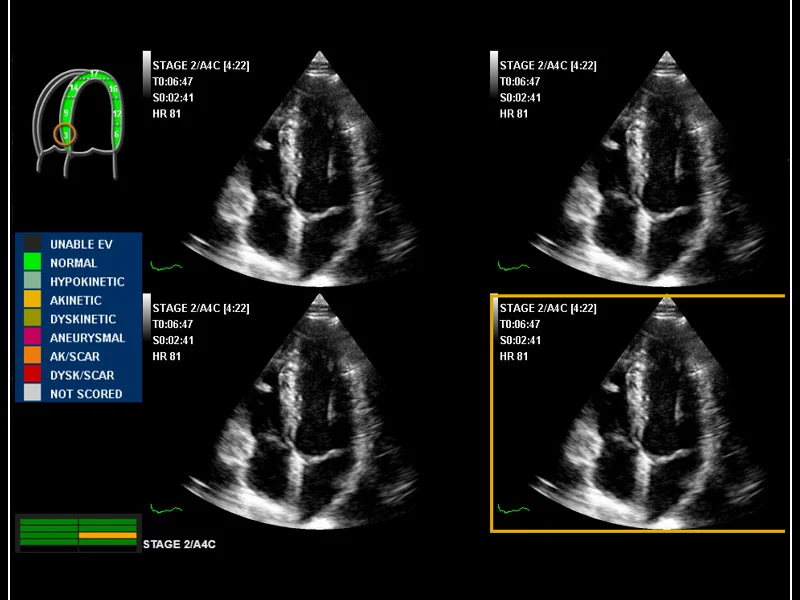Choose DYSK/SCAR from the score legend
Screen dimensions: 800x600
click(x=78, y=375)
